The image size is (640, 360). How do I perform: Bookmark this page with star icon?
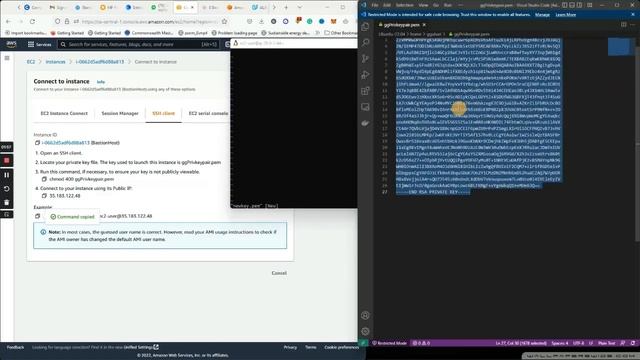[x=224, y=22]
